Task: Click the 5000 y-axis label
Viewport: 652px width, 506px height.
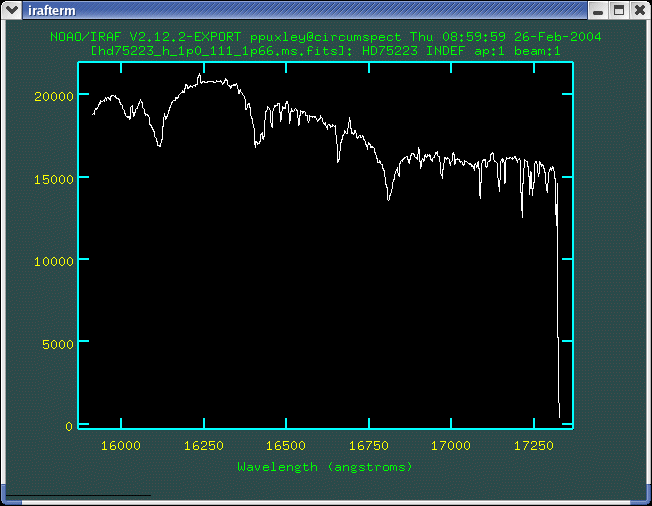Action: click(58, 344)
